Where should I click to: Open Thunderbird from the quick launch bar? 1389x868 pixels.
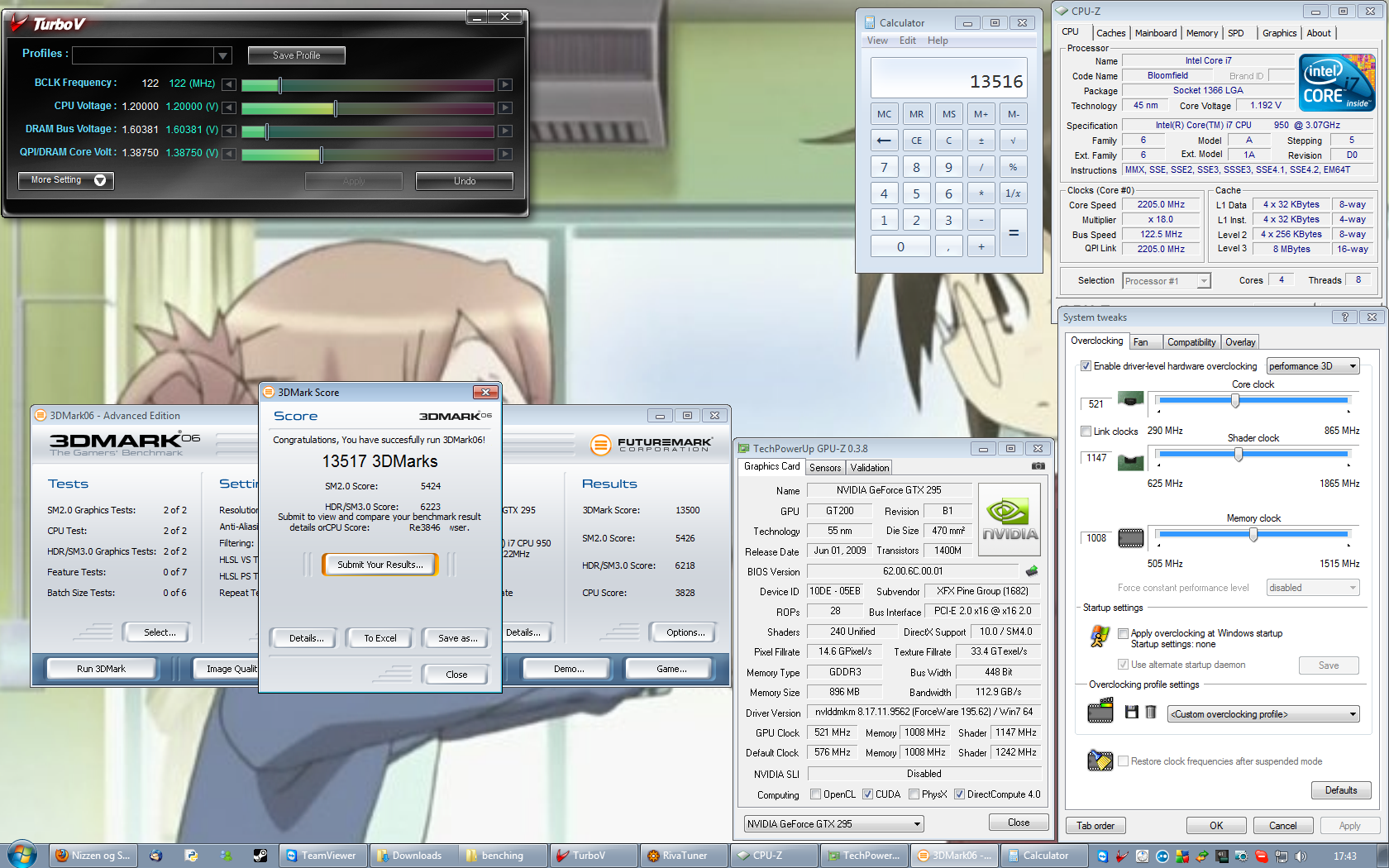click(x=155, y=856)
